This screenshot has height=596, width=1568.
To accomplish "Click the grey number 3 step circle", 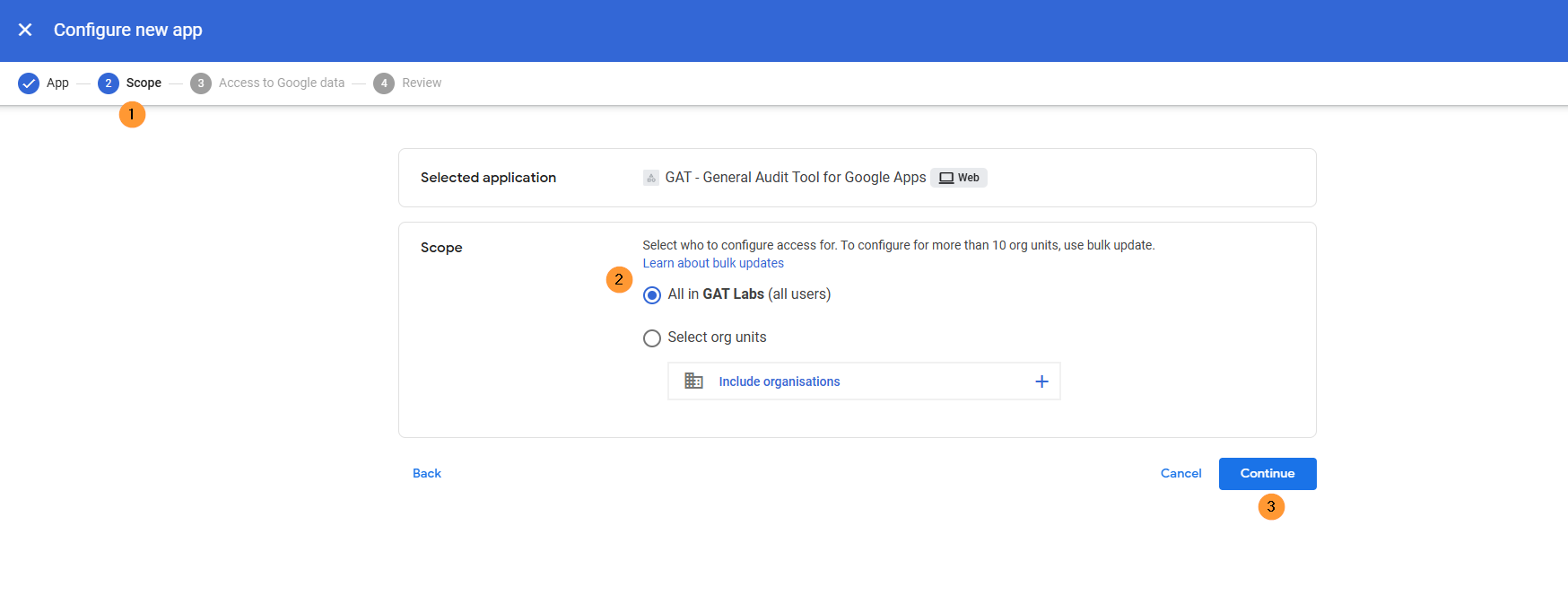I will (x=201, y=83).
